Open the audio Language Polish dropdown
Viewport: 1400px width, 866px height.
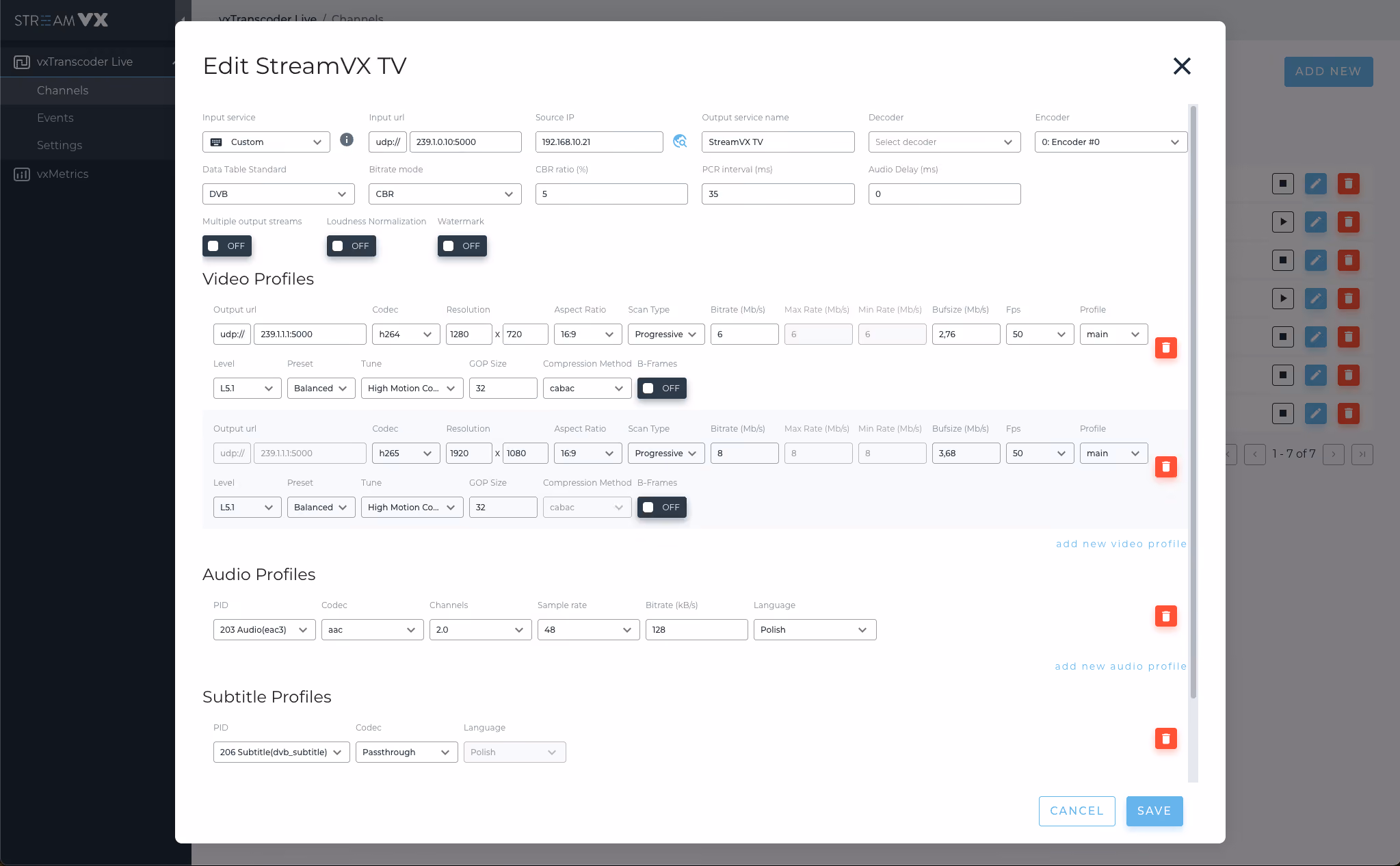pyautogui.click(x=815, y=629)
